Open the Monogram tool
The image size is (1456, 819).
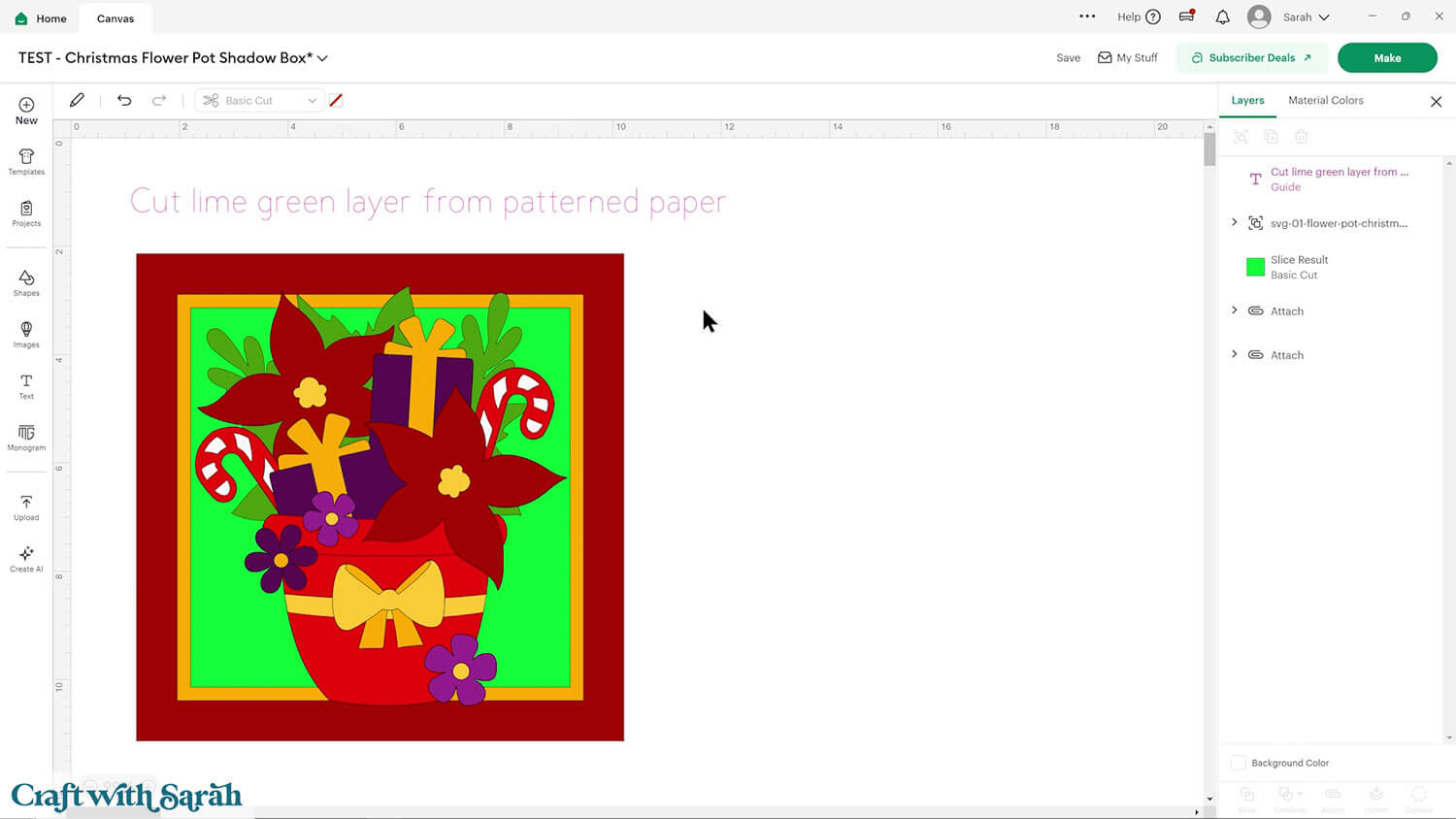26,437
